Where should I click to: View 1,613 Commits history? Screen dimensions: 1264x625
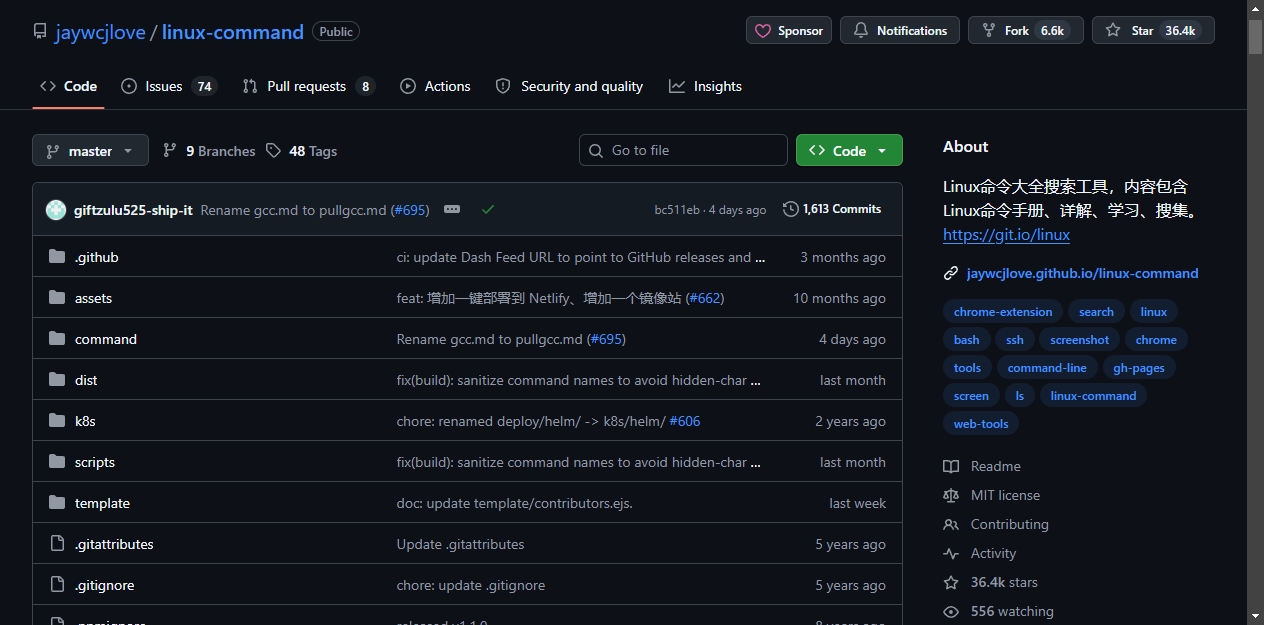832,209
